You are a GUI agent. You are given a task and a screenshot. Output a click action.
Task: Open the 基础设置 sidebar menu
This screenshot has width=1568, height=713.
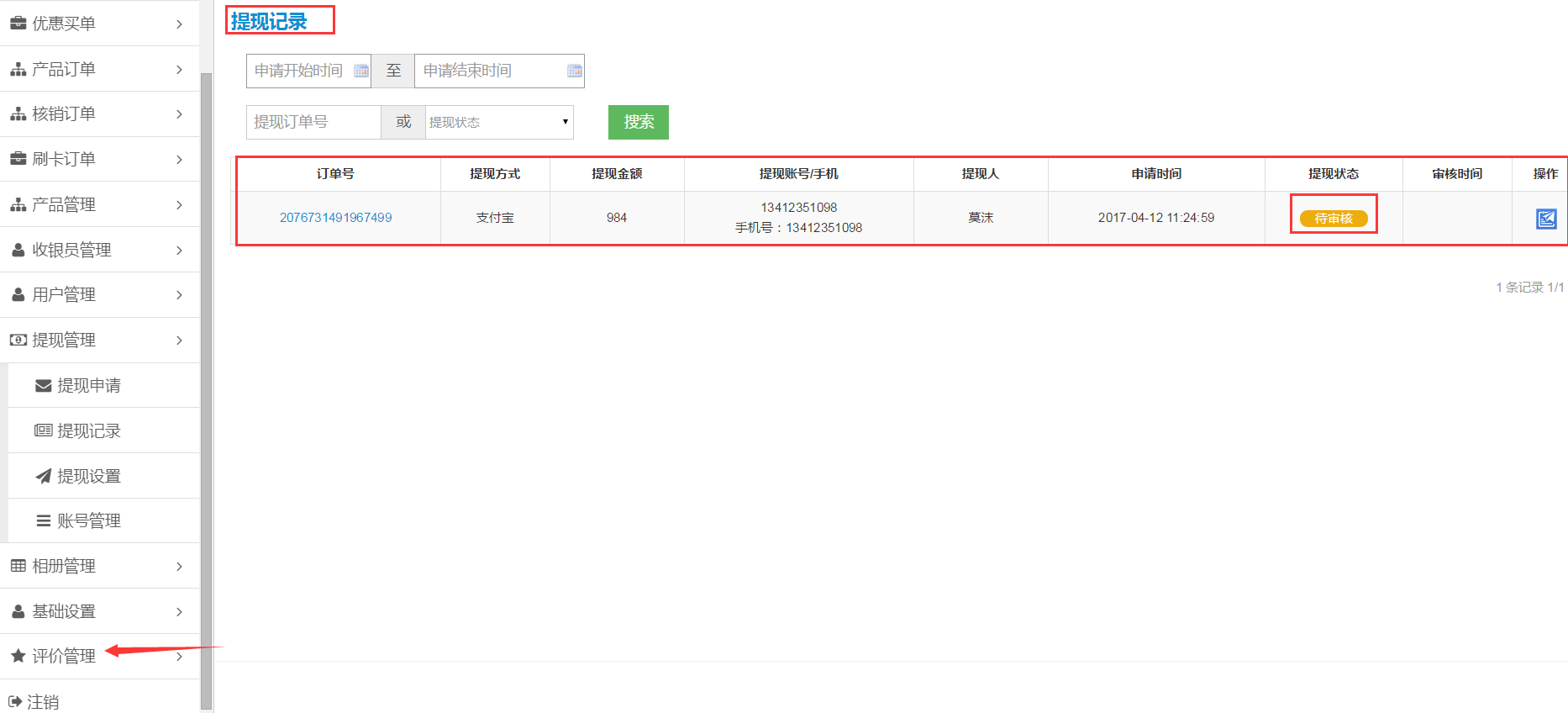(x=64, y=611)
